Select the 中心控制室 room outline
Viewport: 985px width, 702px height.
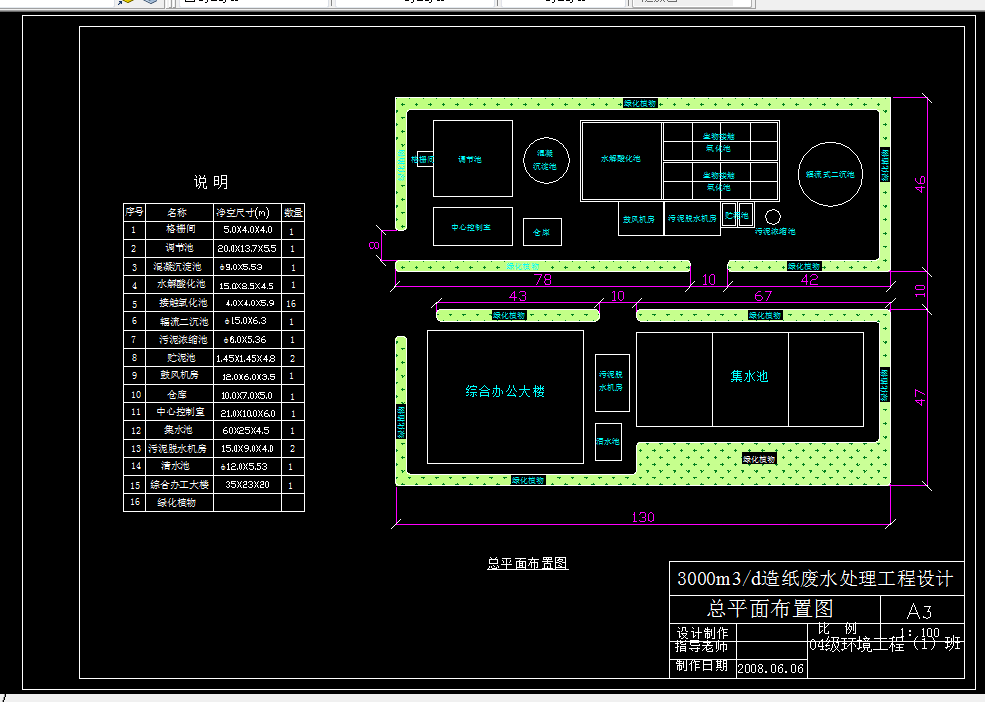tap(471, 226)
